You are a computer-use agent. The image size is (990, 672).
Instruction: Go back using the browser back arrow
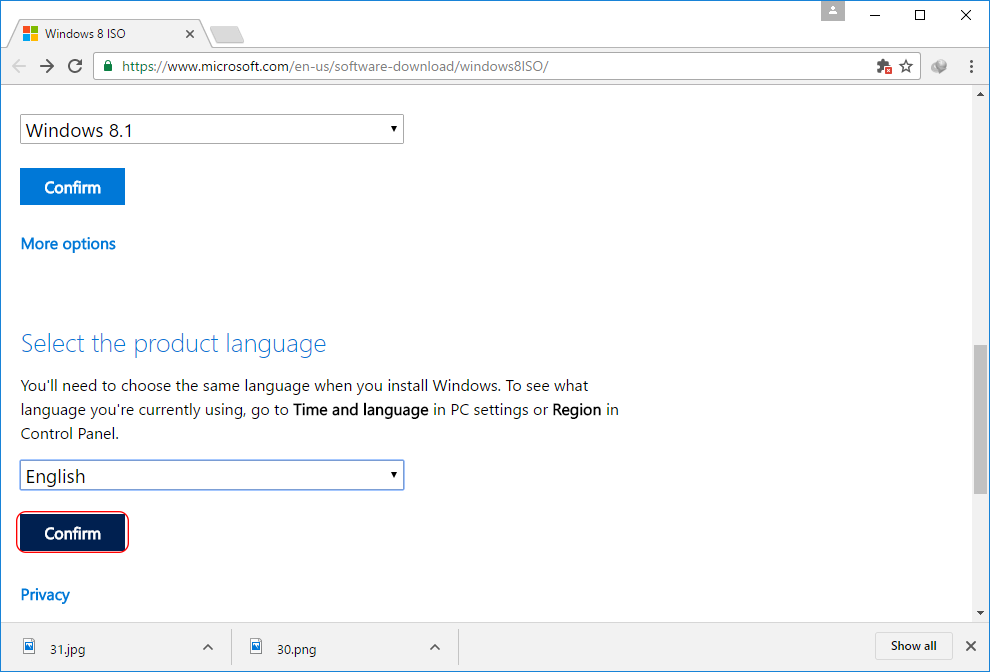pyautogui.click(x=19, y=66)
